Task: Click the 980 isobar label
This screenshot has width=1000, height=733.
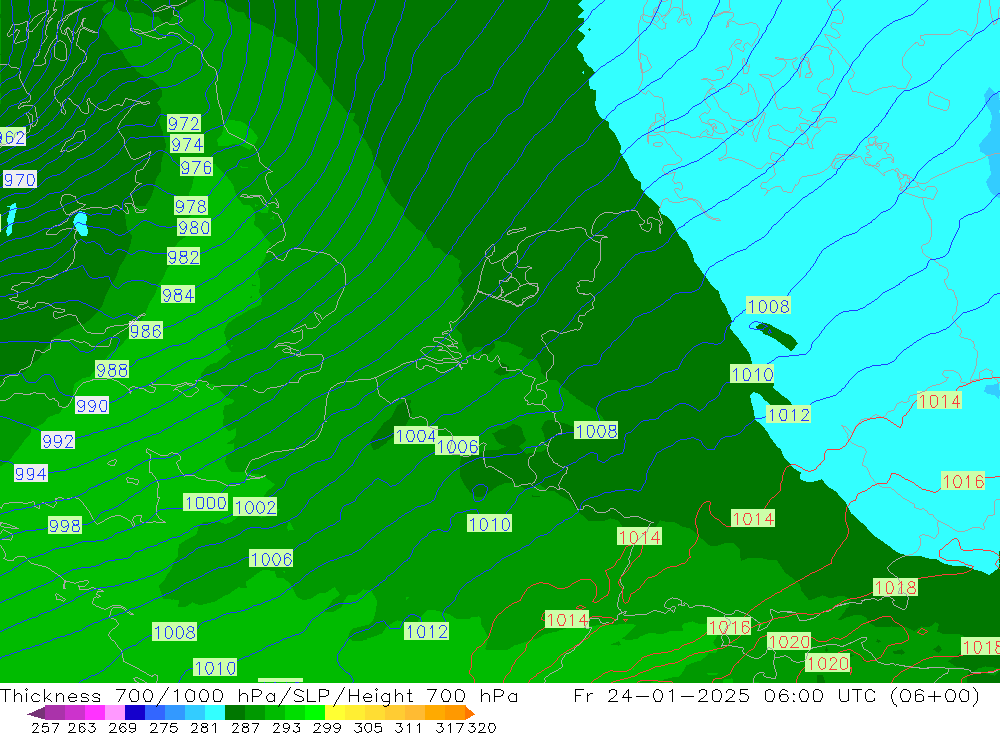Action: [194, 228]
